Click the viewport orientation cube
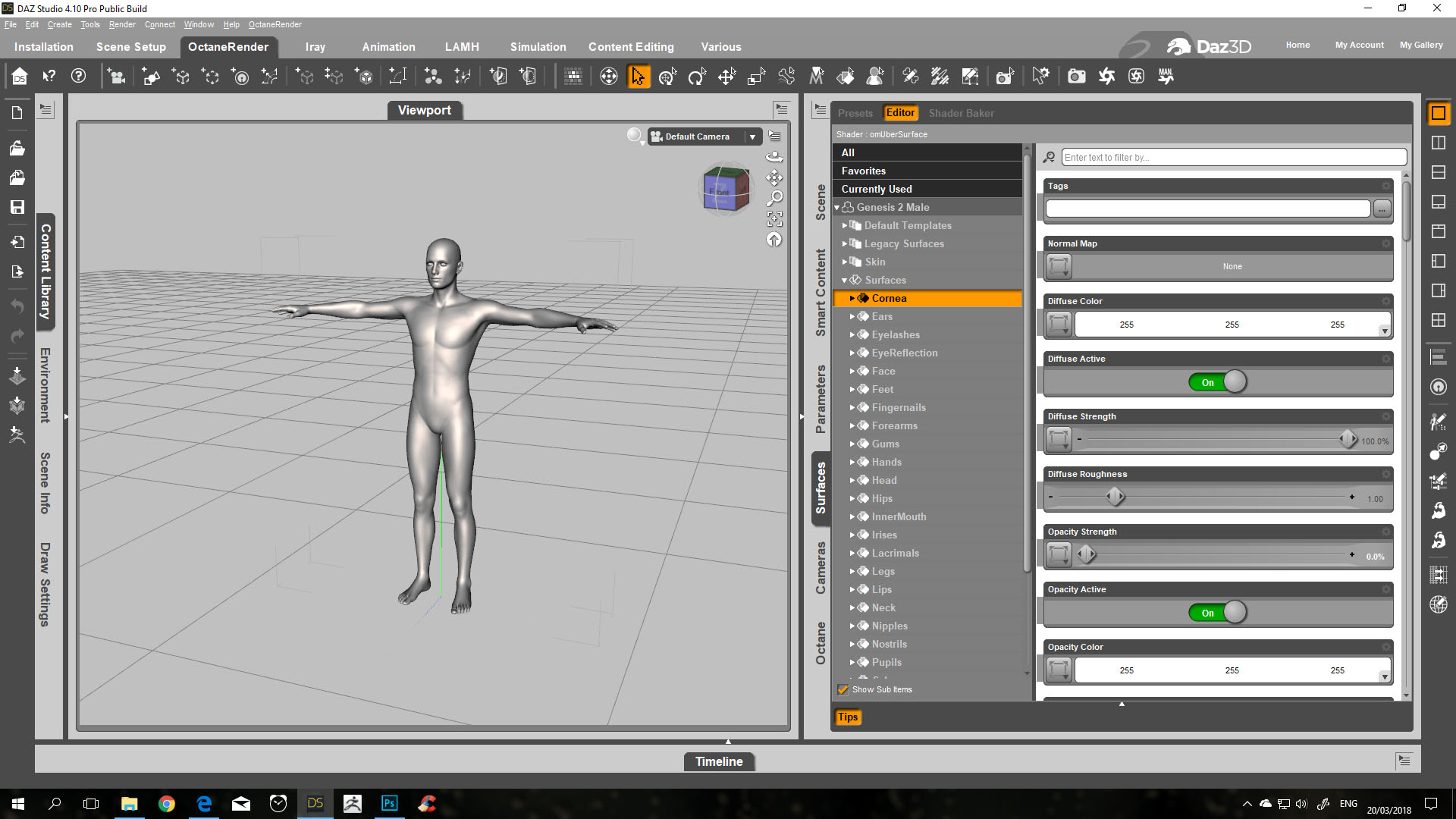Image resolution: width=1456 pixels, height=819 pixels. point(726,189)
